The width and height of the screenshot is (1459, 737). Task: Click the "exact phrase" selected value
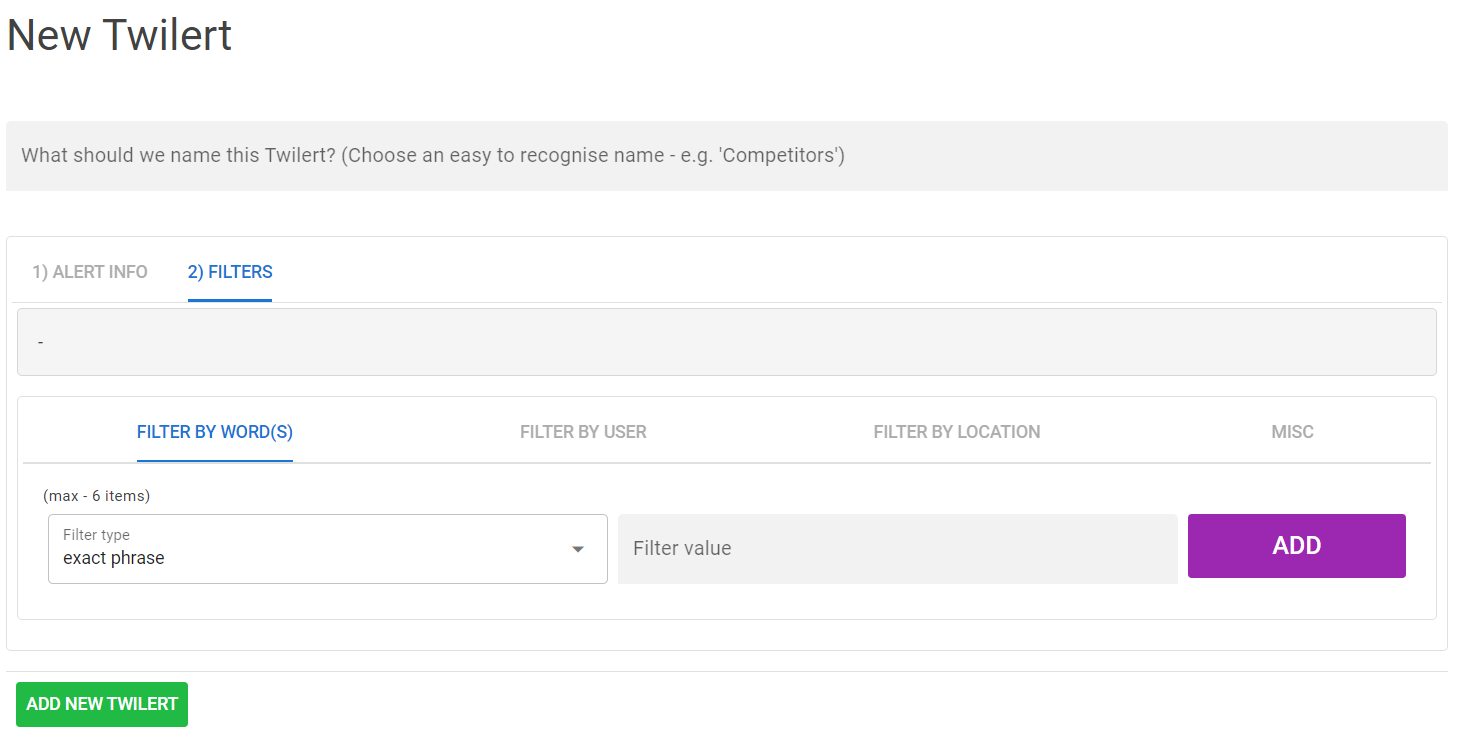coord(114,558)
